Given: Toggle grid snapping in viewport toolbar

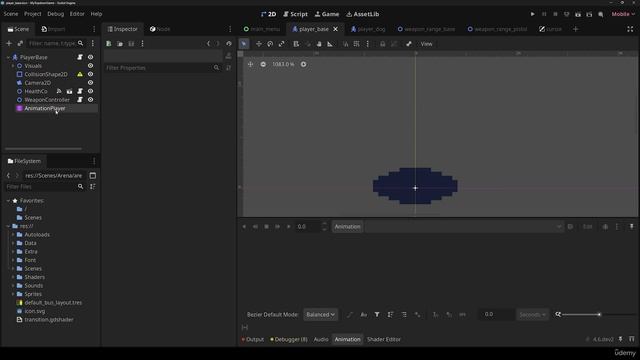Looking at the screenshot, I should 357,44.
